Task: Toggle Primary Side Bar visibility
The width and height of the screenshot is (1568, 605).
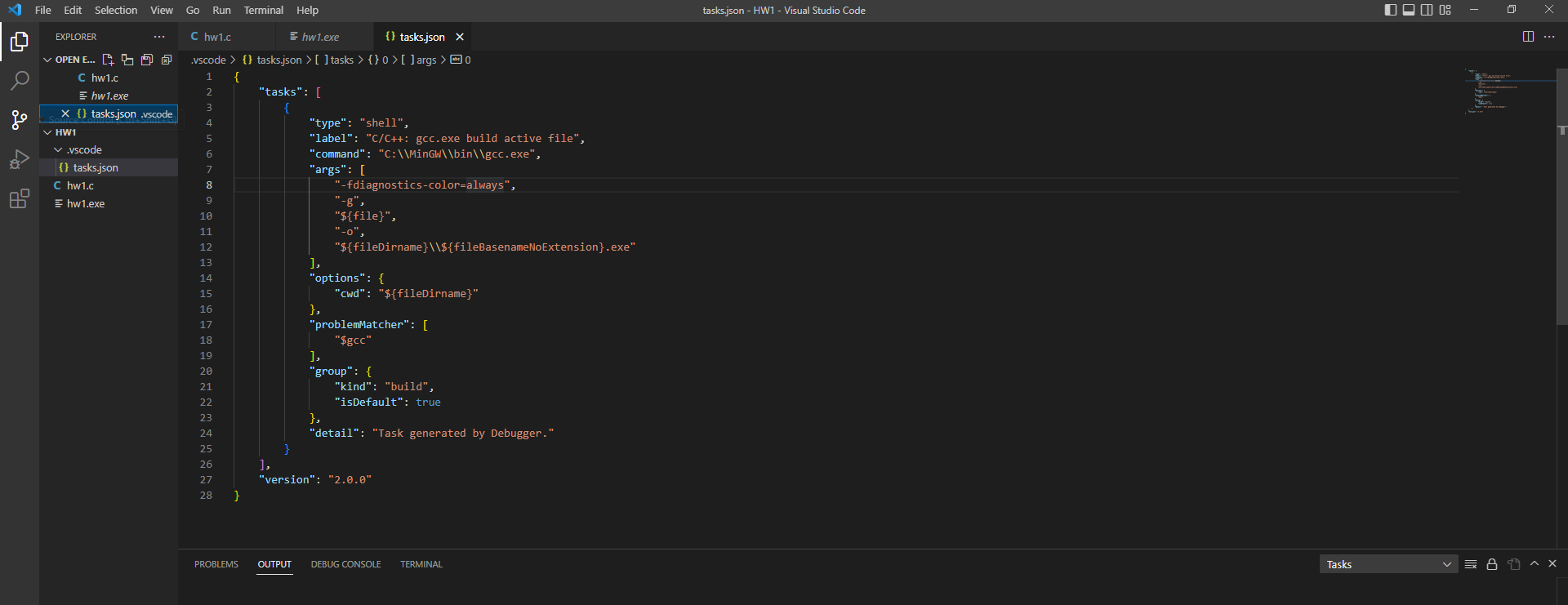Action: (1391, 10)
